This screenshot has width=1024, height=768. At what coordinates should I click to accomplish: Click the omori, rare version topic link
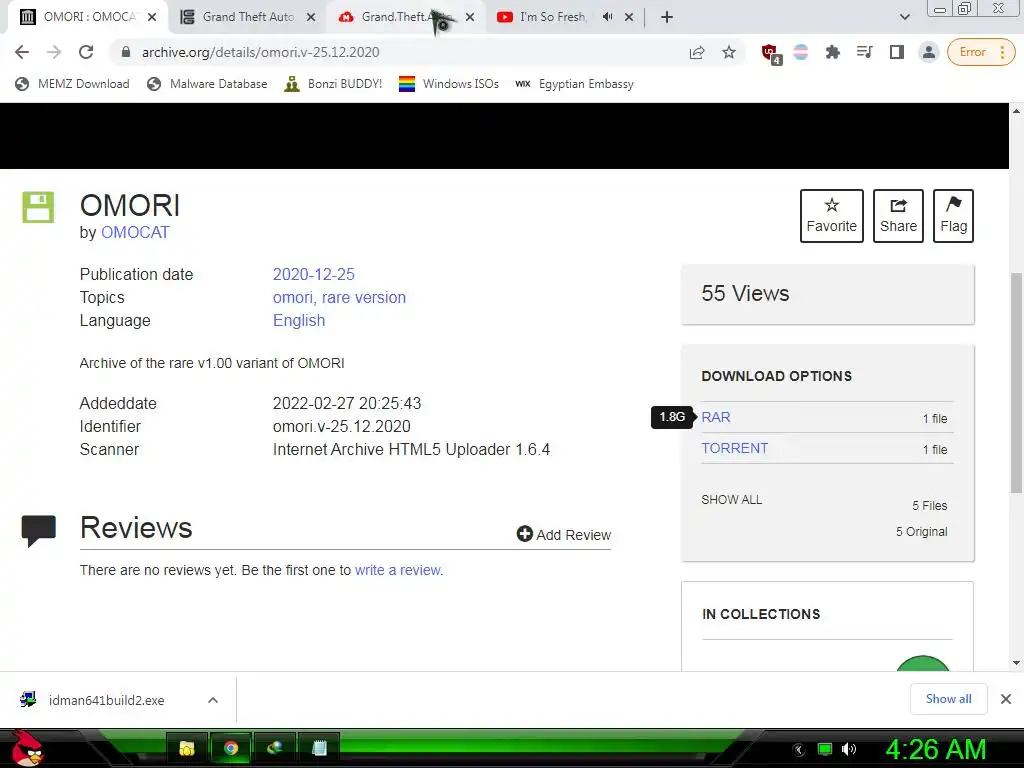pyautogui.click(x=339, y=297)
